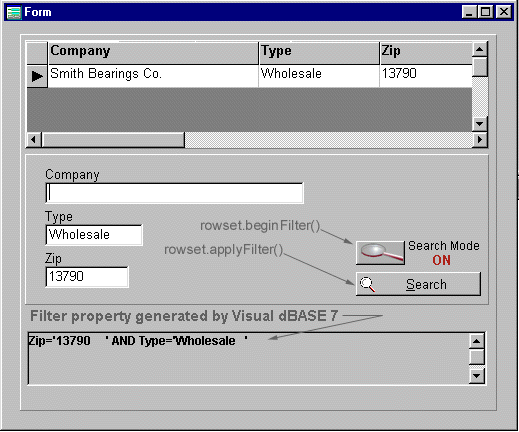Select the Smith Bearings Co. row indicator arrow
The image size is (519, 432).
37,76
